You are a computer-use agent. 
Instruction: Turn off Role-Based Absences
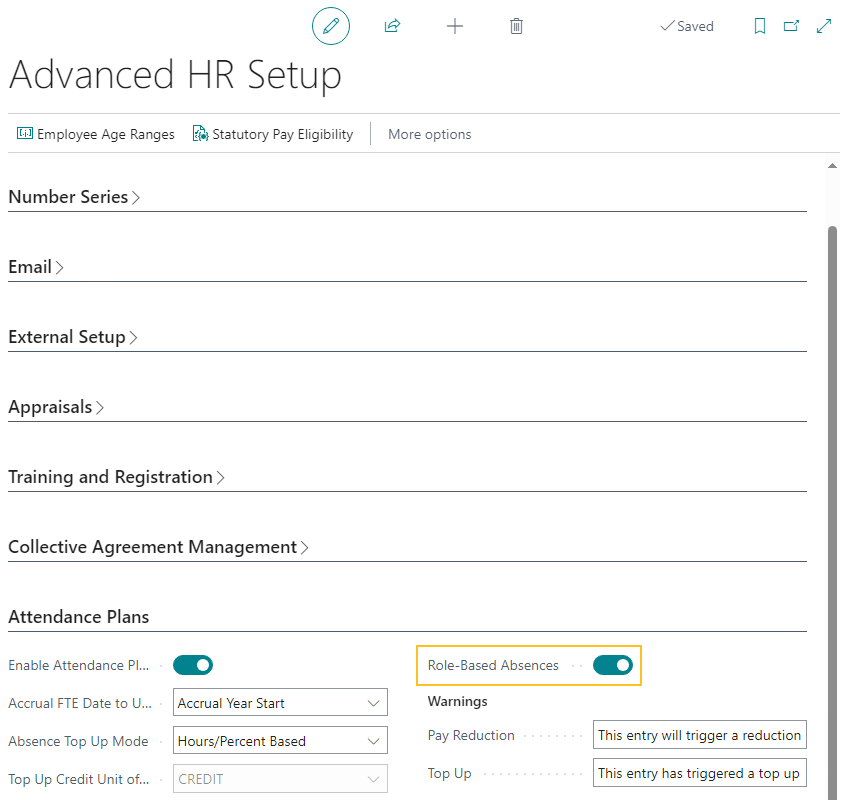[x=613, y=664]
